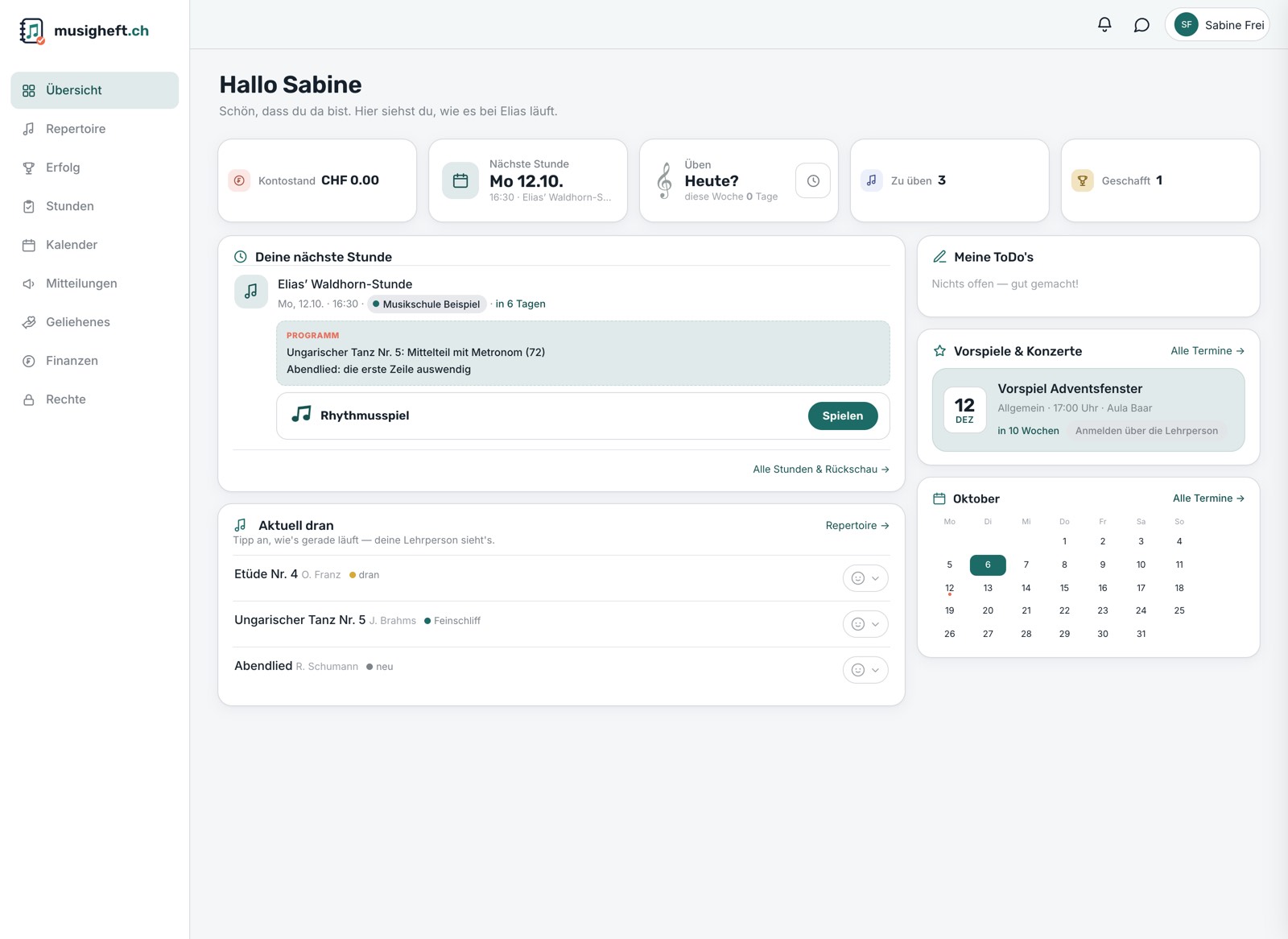
Task: Select October 12 in the calendar
Action: coord(950,588)
